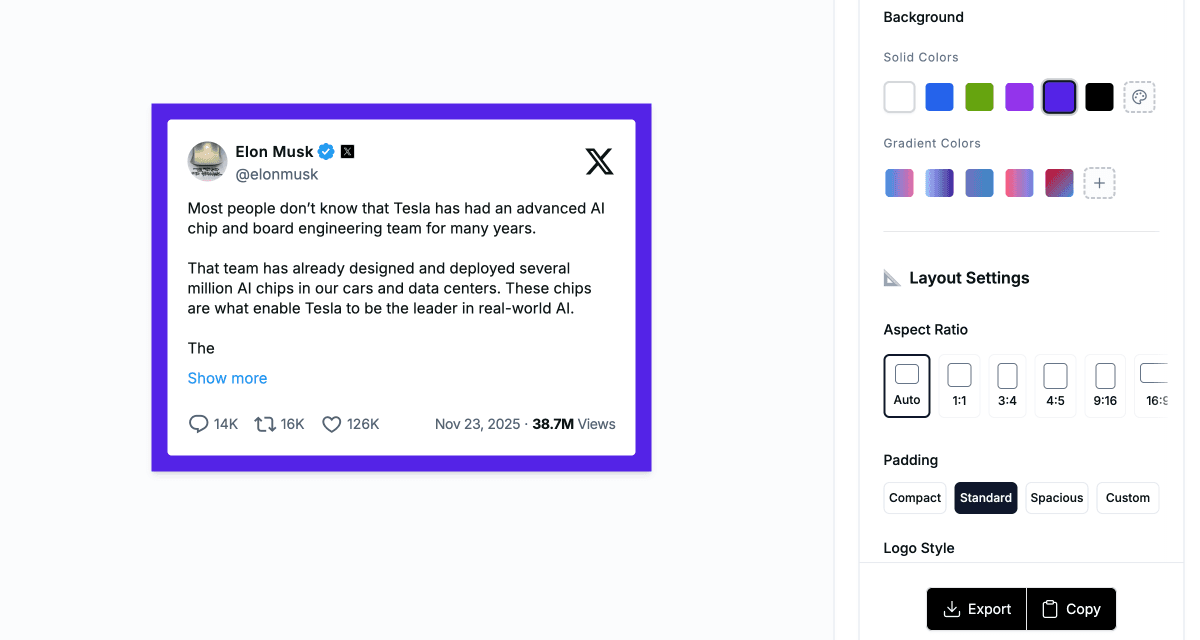Switch padding to Custom
The image size is (1200, 640).
tap(1127, 497)
